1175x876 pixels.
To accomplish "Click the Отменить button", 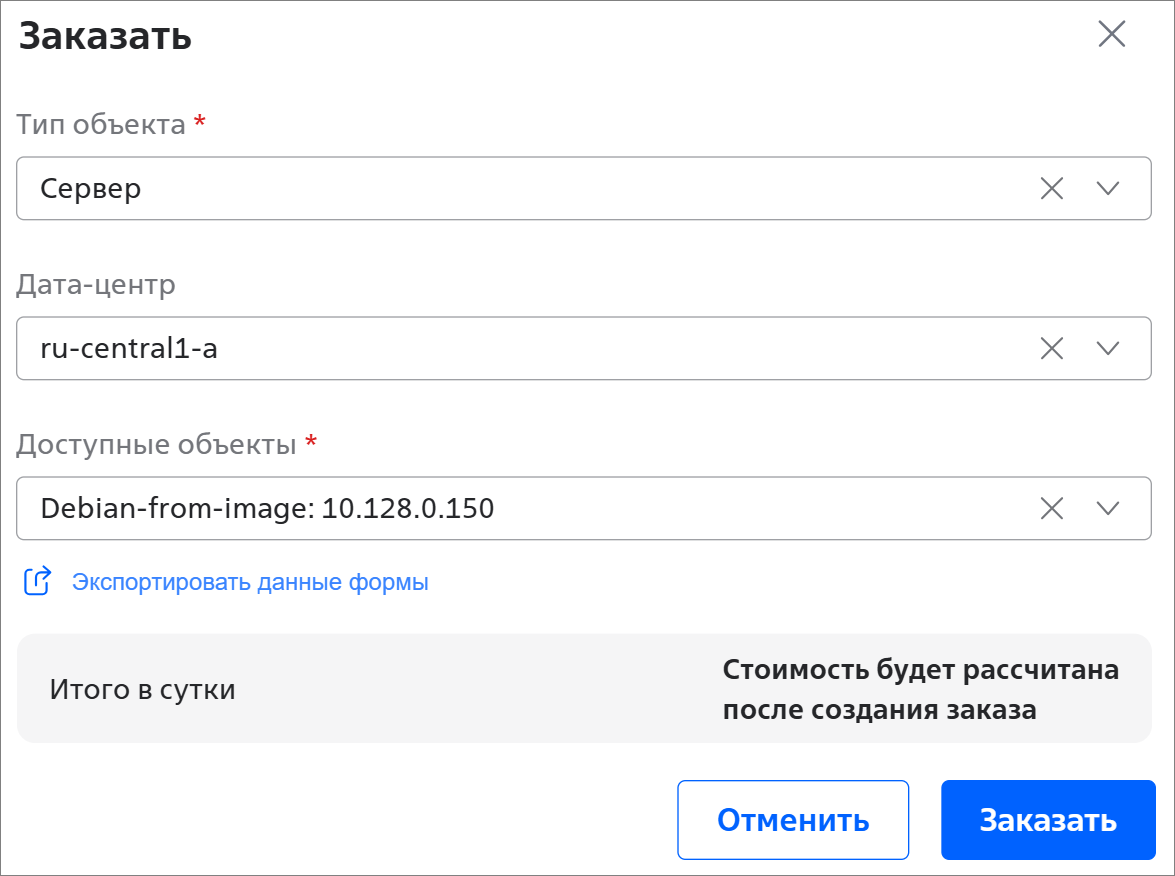I will pos(793,820).
